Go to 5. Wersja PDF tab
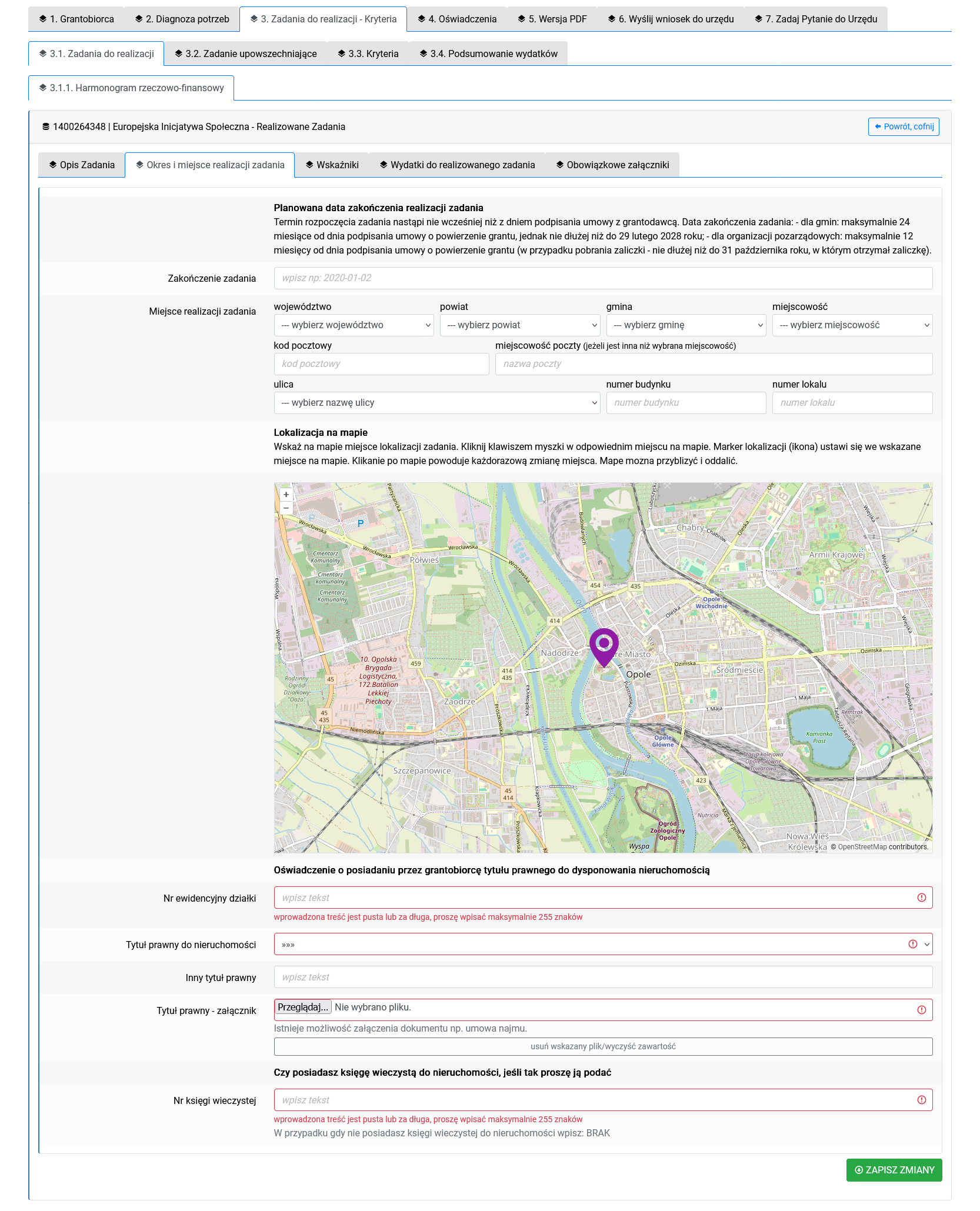 [552, 19]
